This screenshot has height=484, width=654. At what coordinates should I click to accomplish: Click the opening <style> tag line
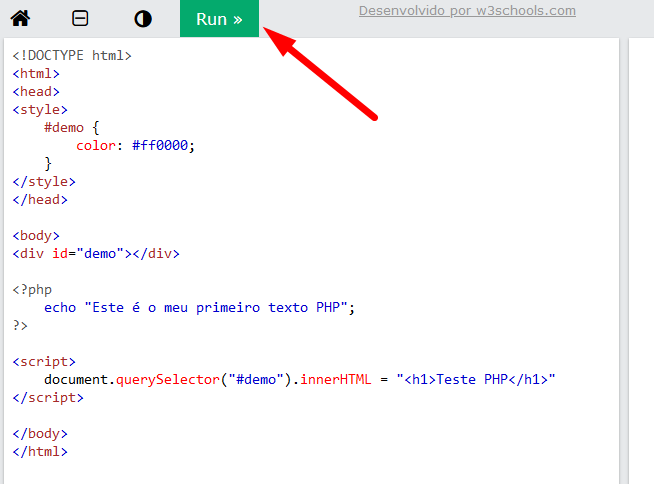[x=40, y=109]
